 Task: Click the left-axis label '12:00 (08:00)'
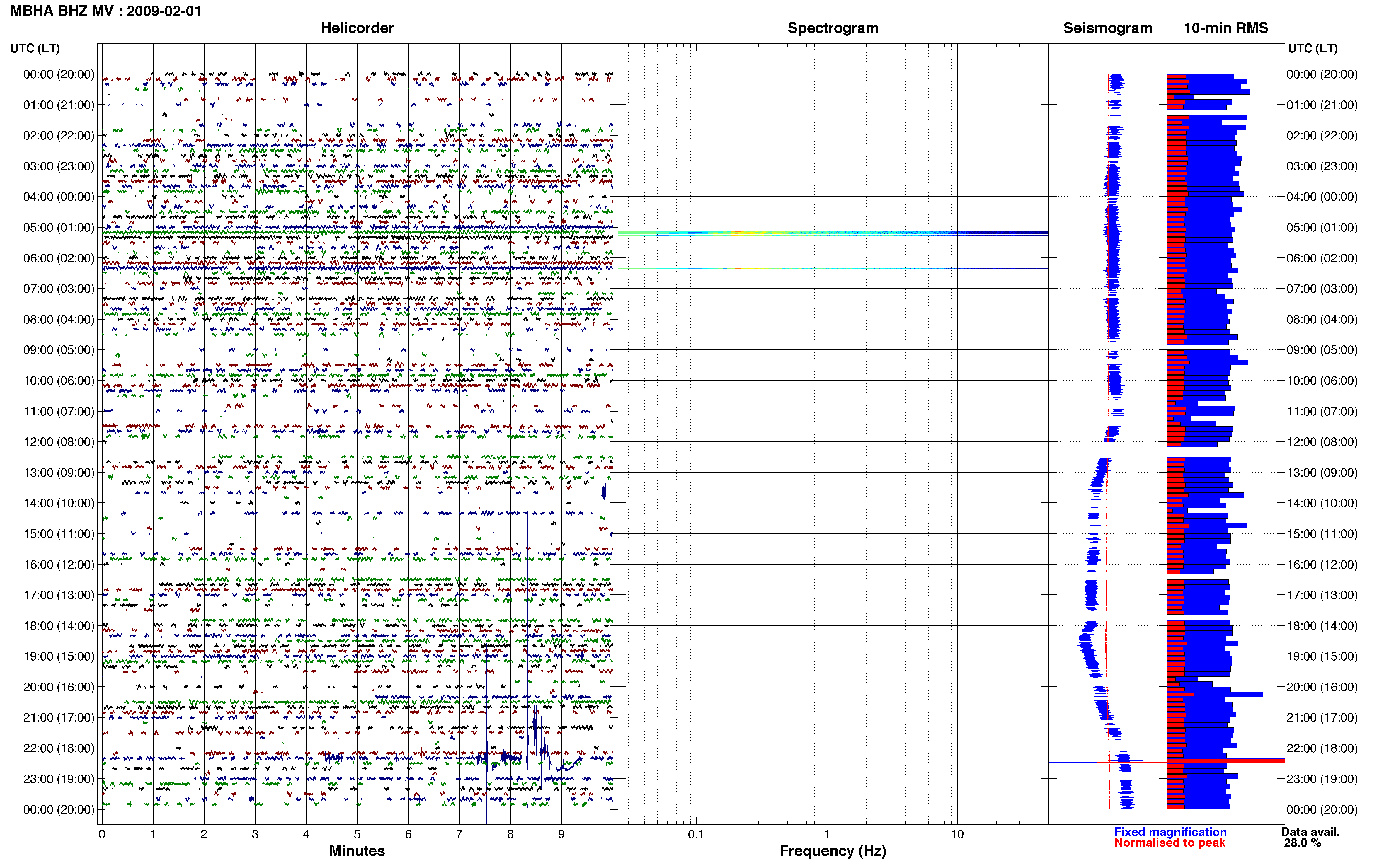pyautogui.click(x=59, y=442)
